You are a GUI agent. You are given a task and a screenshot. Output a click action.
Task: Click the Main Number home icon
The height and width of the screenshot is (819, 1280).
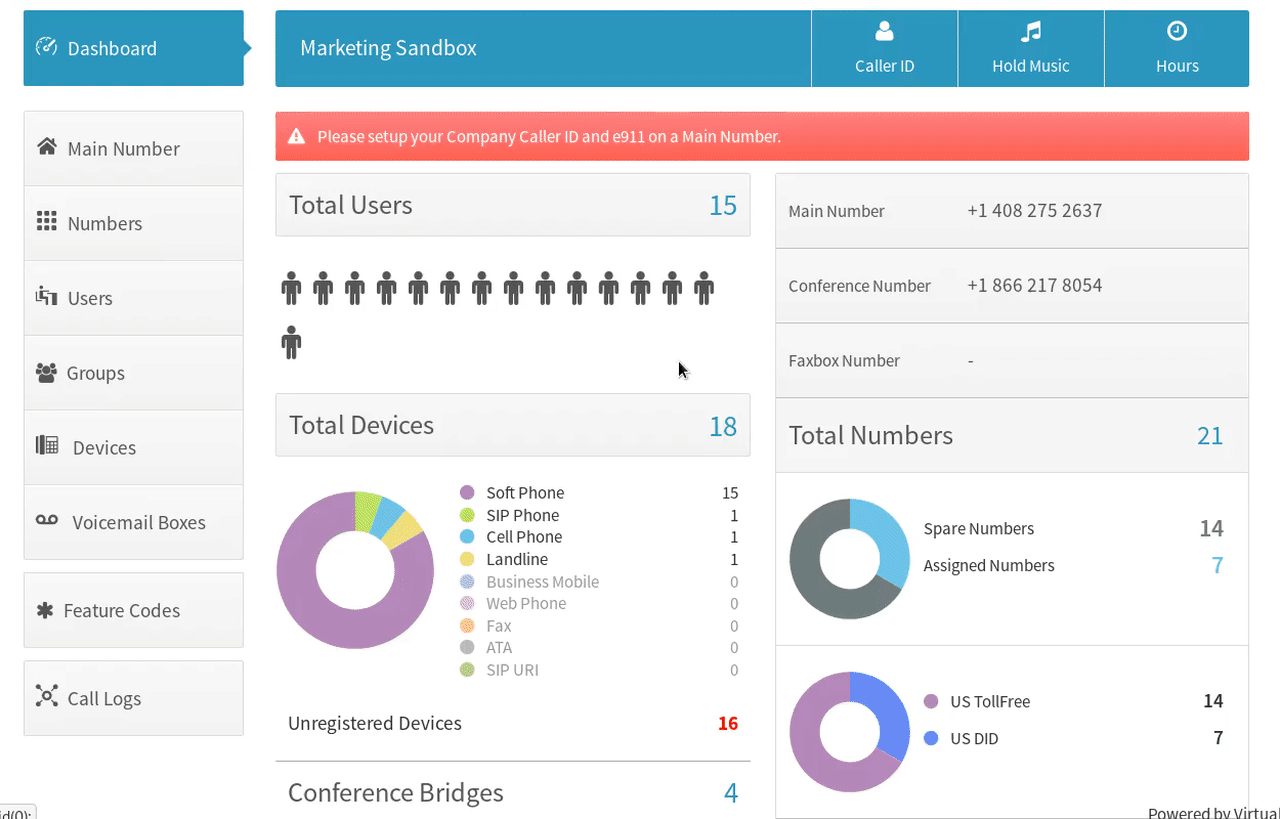pyautogui.click(x=46, y=147)
